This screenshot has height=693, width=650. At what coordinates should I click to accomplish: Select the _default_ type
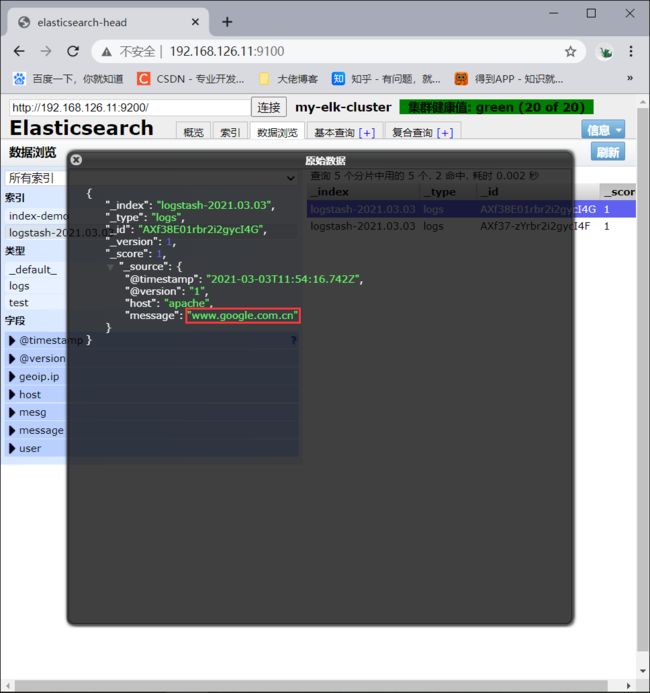tap(33, 269)
